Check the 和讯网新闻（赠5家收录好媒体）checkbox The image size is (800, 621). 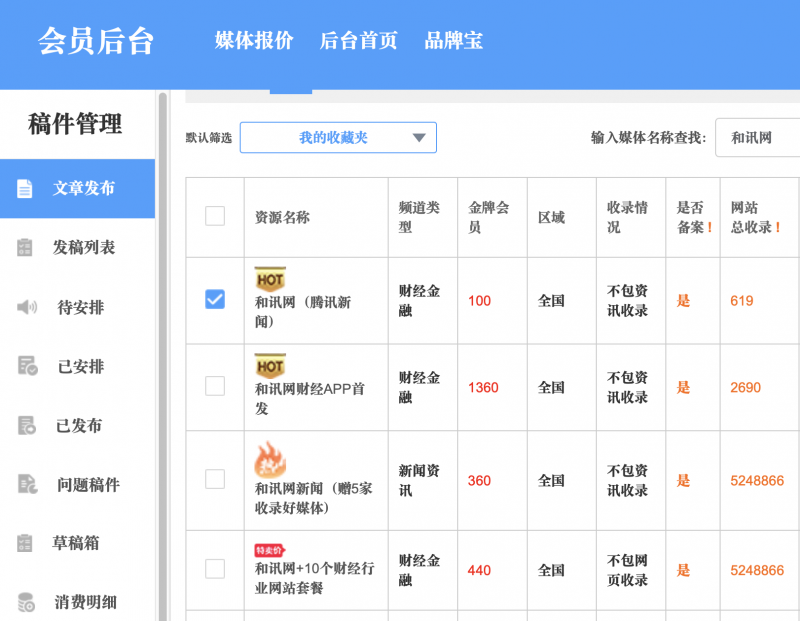point(215,479)
